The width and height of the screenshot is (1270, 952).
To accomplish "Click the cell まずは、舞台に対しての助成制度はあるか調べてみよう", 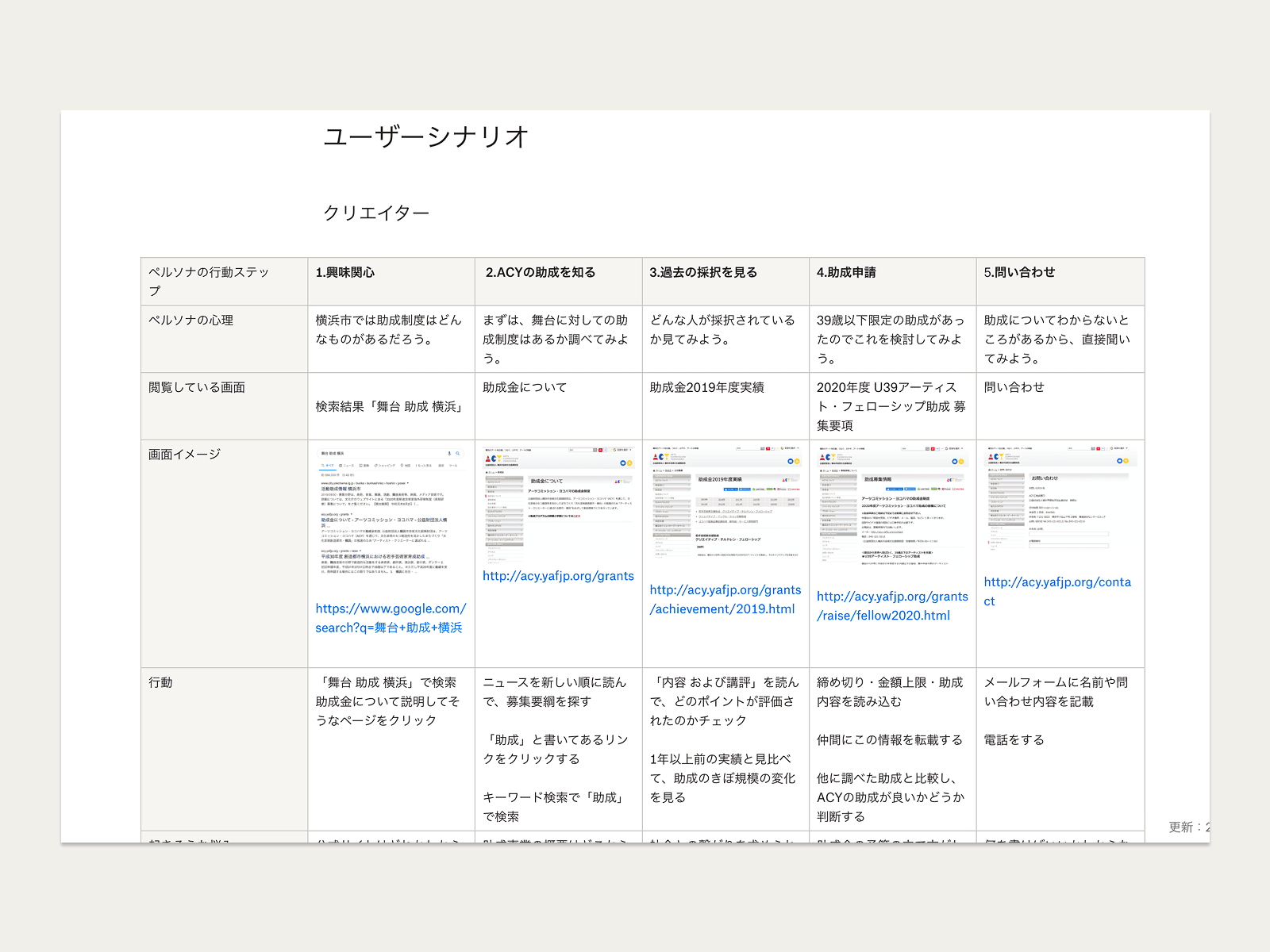I will pyautogui.click(x=559, y=339).
